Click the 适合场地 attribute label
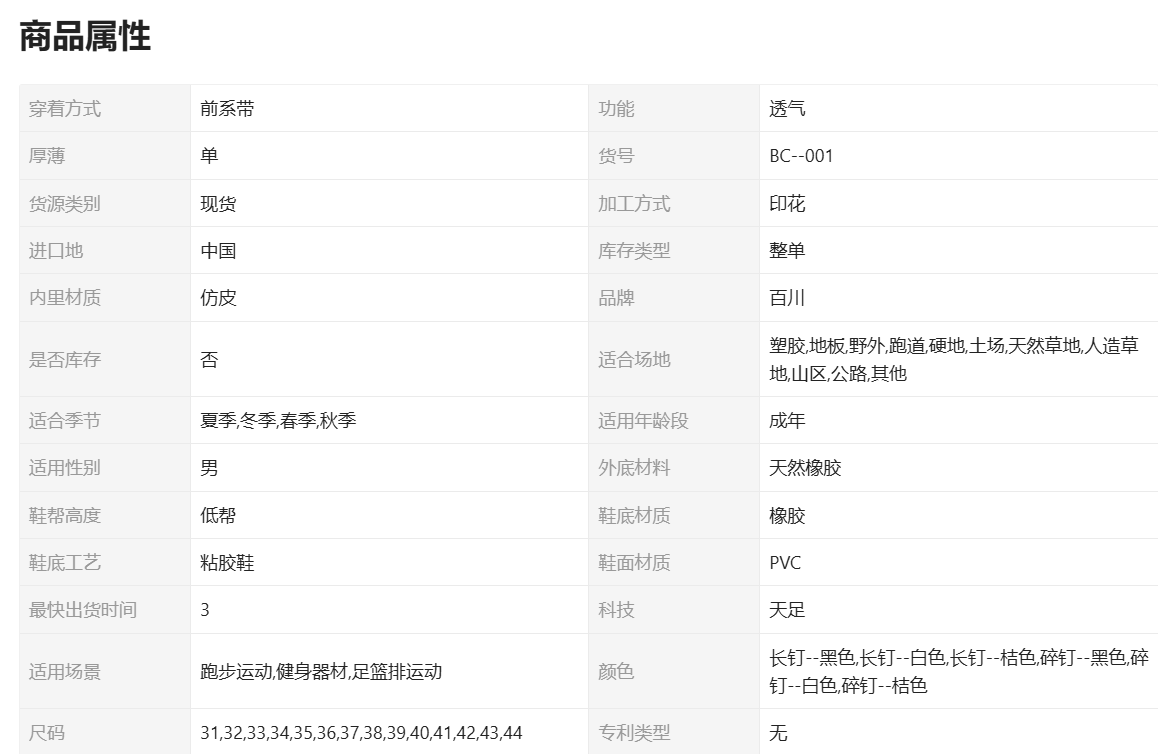Screen dimensions: 1158x754 (x=634, y=359)
